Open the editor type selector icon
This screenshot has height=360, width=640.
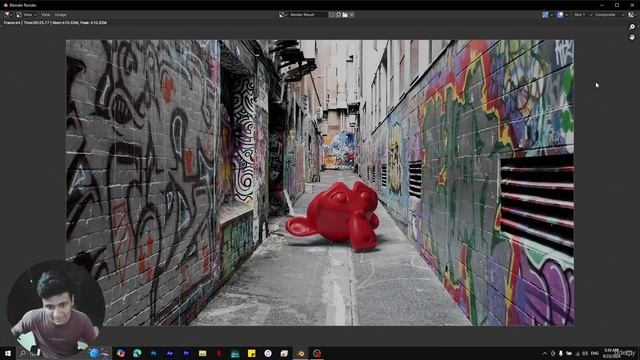(x=8, y=15)
